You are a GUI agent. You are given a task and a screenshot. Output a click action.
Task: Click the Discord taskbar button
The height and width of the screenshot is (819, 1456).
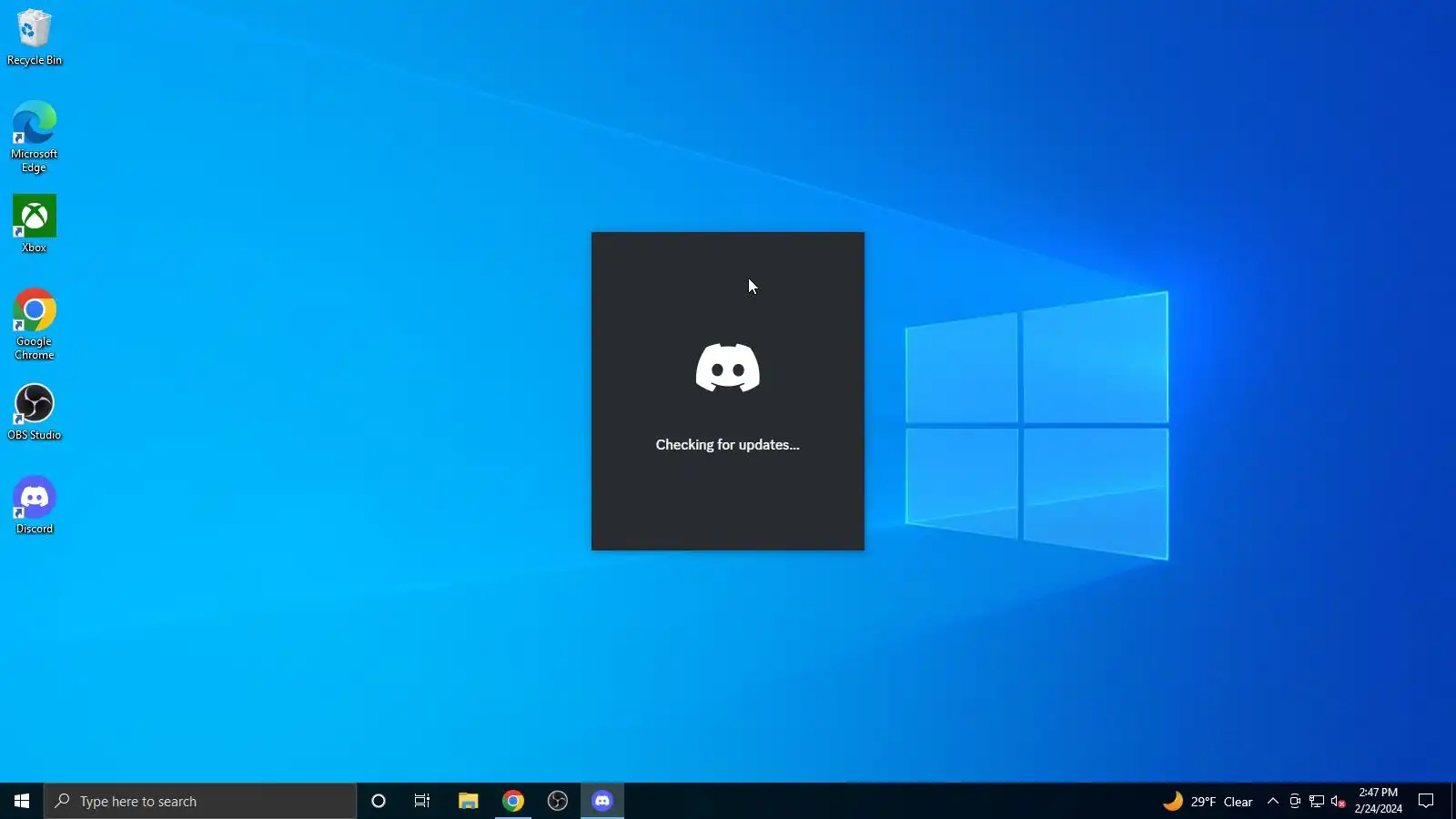tap(602, 801)
